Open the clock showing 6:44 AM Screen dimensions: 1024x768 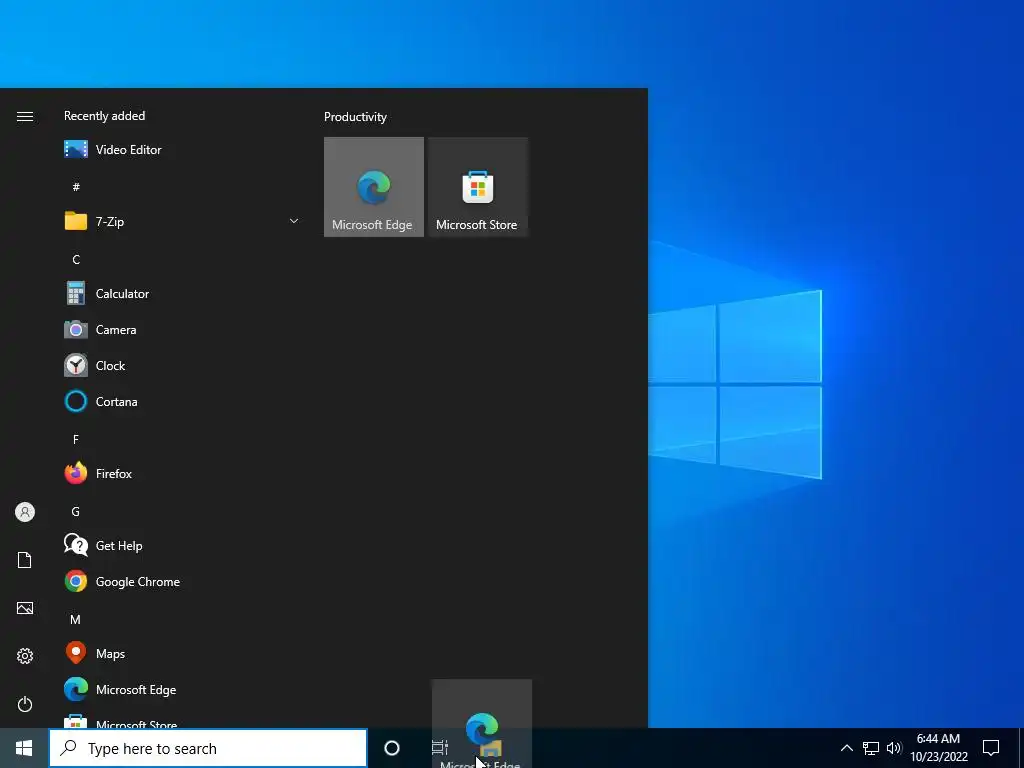938,748
